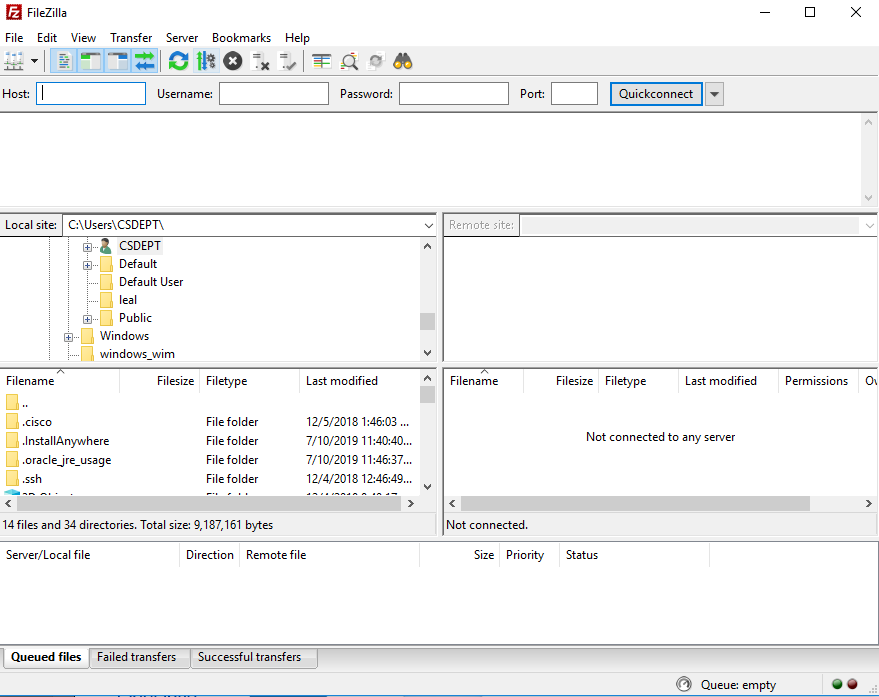
Task: Click the Quickconnect button
Action: (x=656, y=94)
